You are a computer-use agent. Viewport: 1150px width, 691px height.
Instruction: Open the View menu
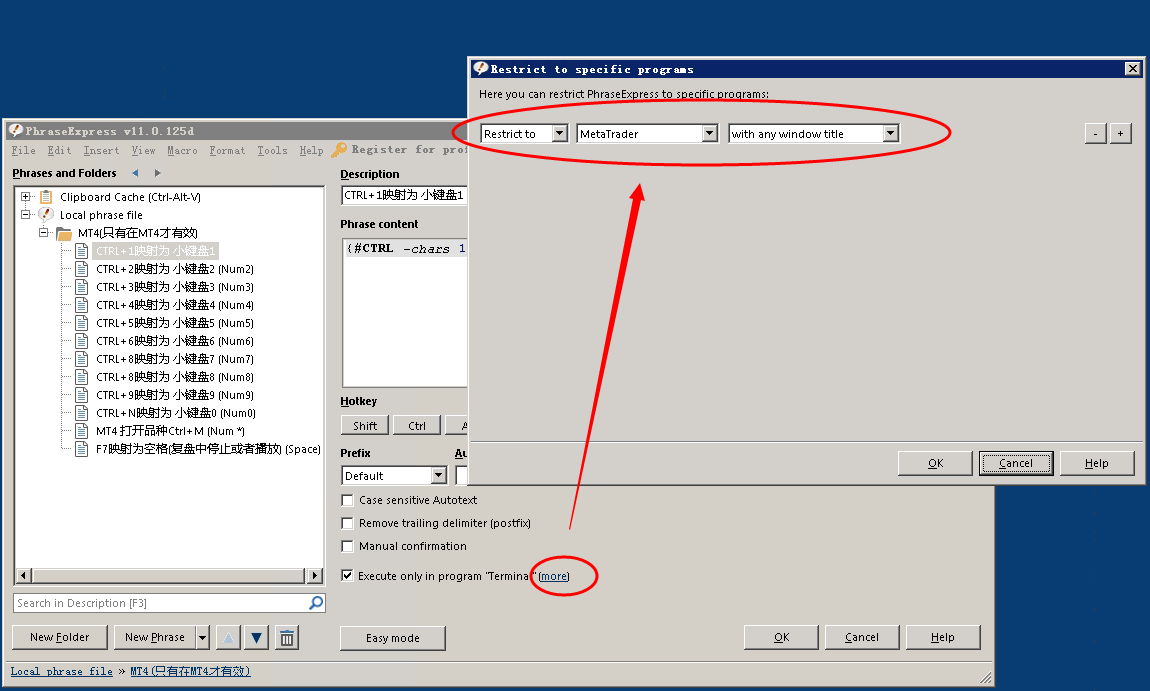point(144,150)
